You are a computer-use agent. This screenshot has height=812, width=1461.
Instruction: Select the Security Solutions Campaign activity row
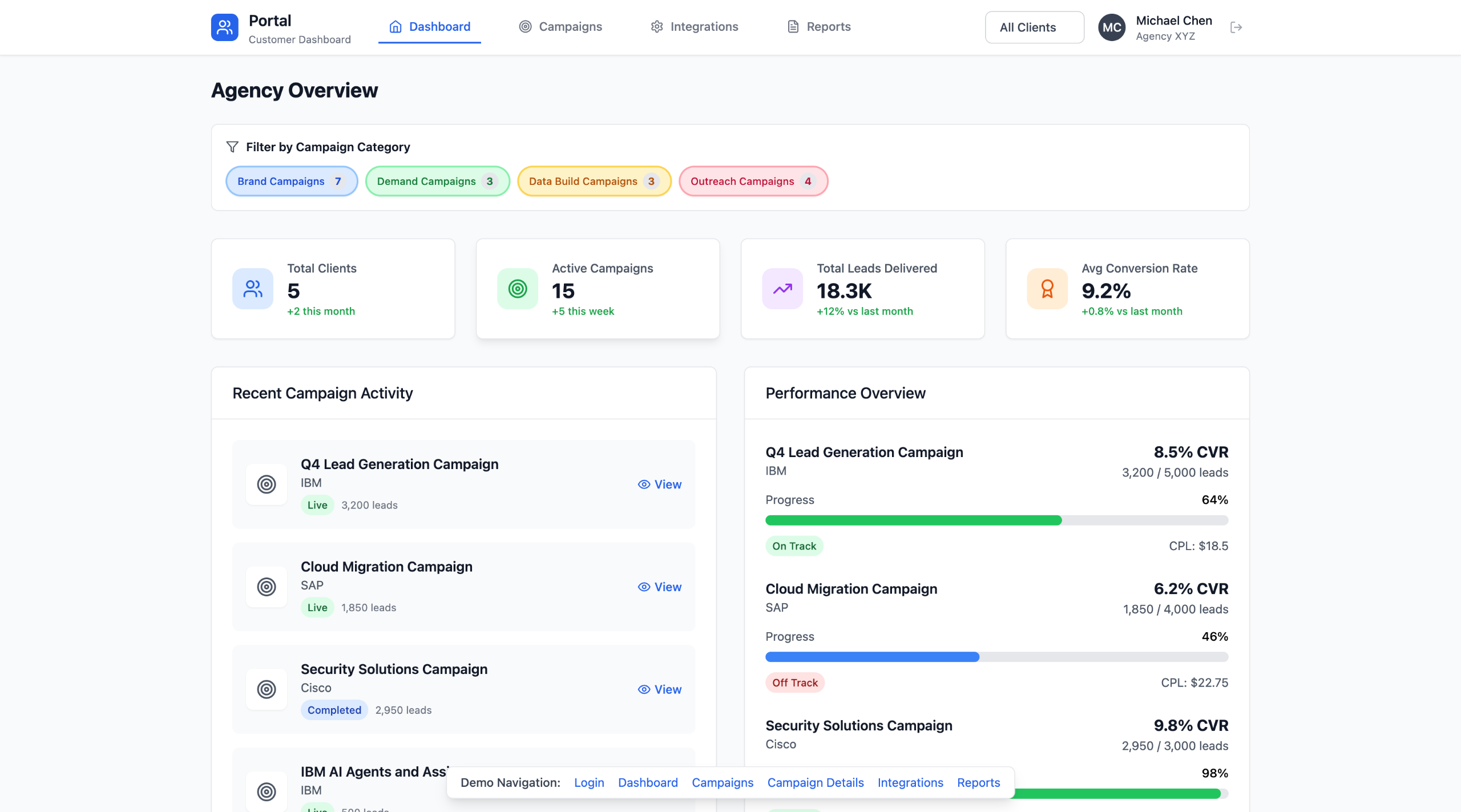[463, 689]
